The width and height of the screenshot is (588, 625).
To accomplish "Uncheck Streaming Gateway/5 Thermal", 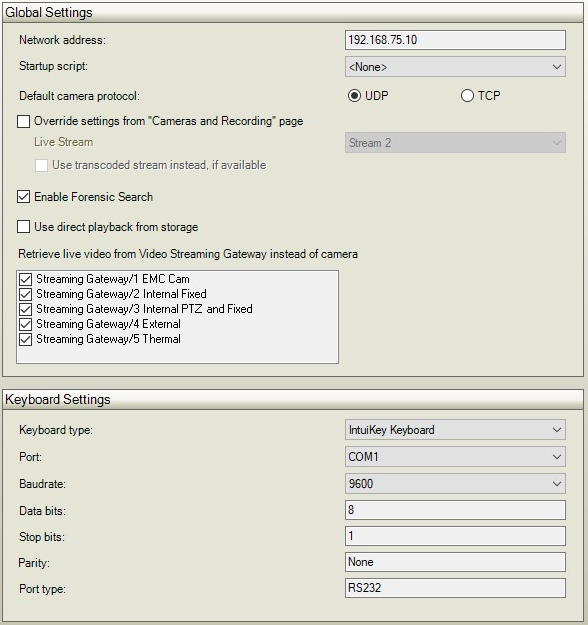I will (26, 339).
